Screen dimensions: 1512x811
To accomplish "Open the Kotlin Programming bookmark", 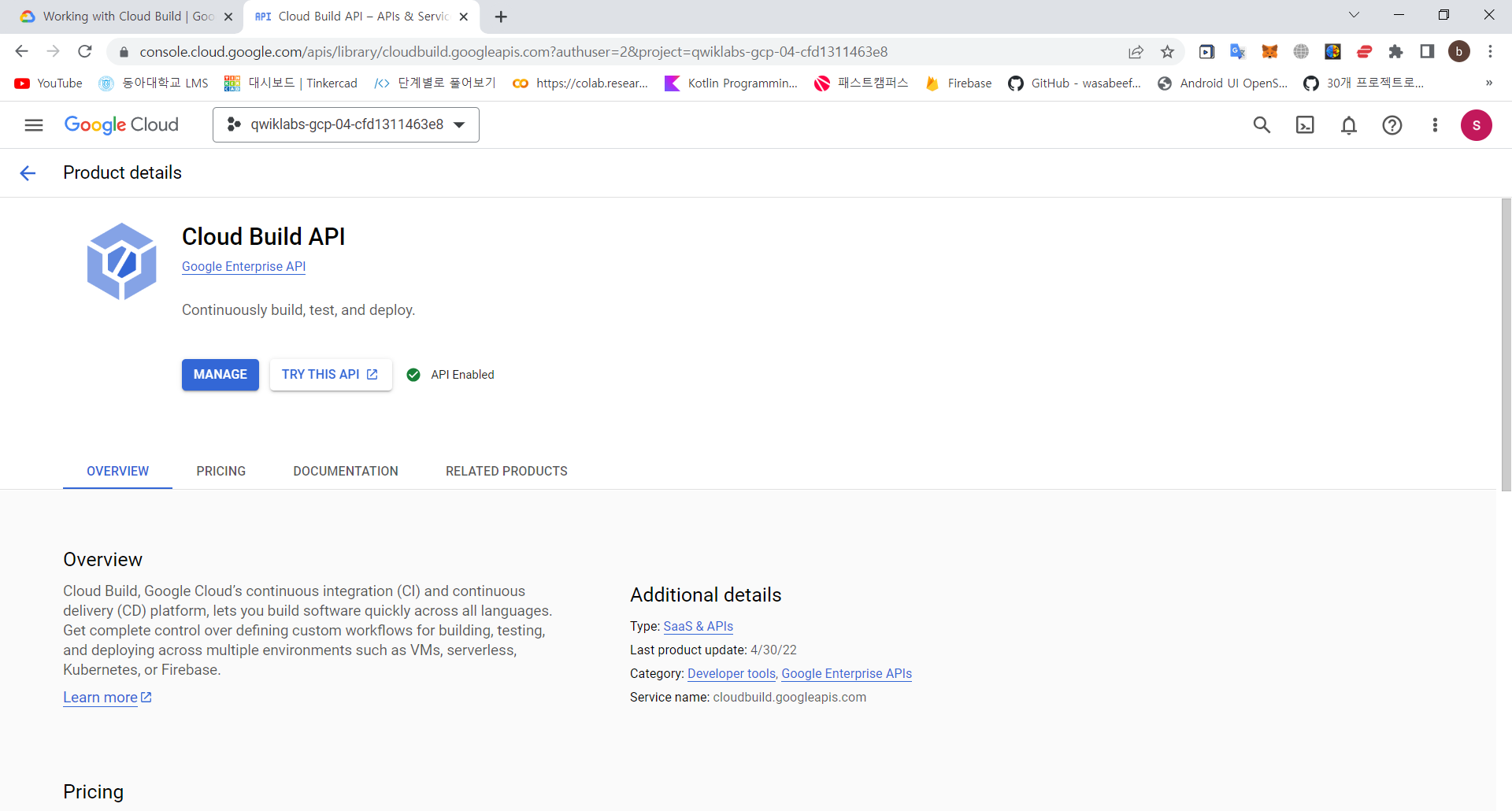I will [x=732, y=83].
